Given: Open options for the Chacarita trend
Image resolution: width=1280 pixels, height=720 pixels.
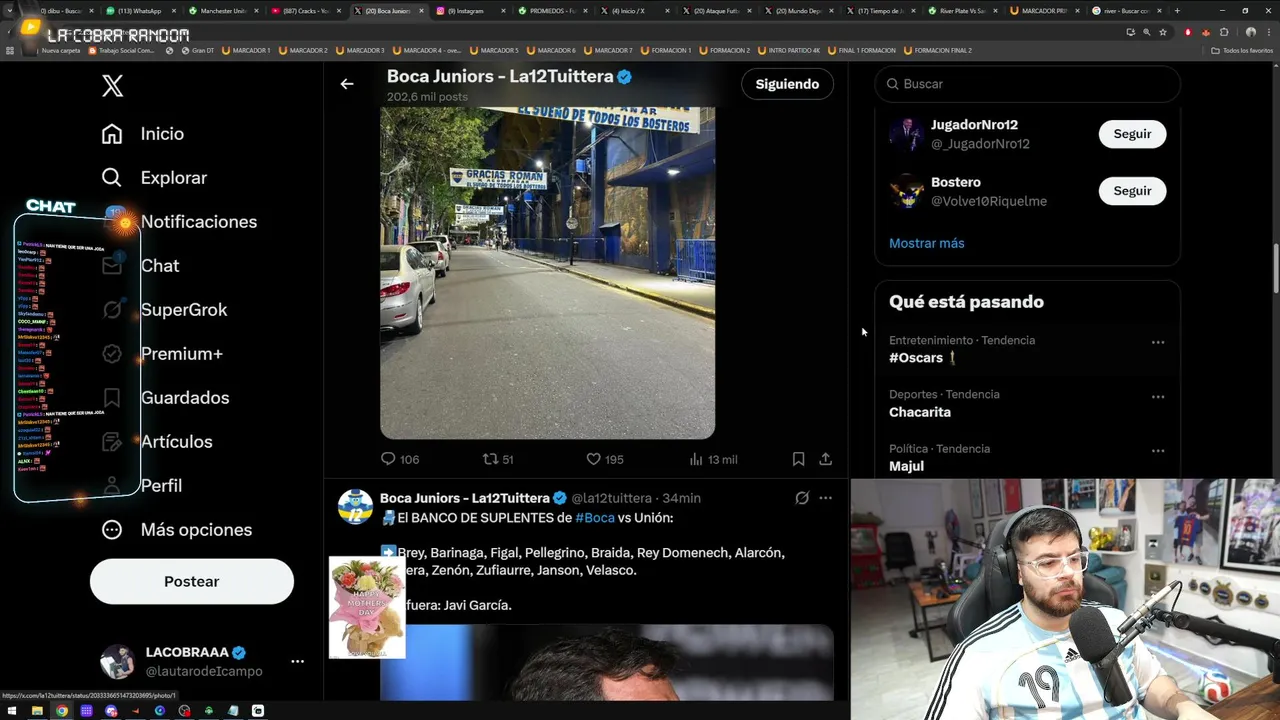Looking at the screenshot, I should pos(1158,397).
